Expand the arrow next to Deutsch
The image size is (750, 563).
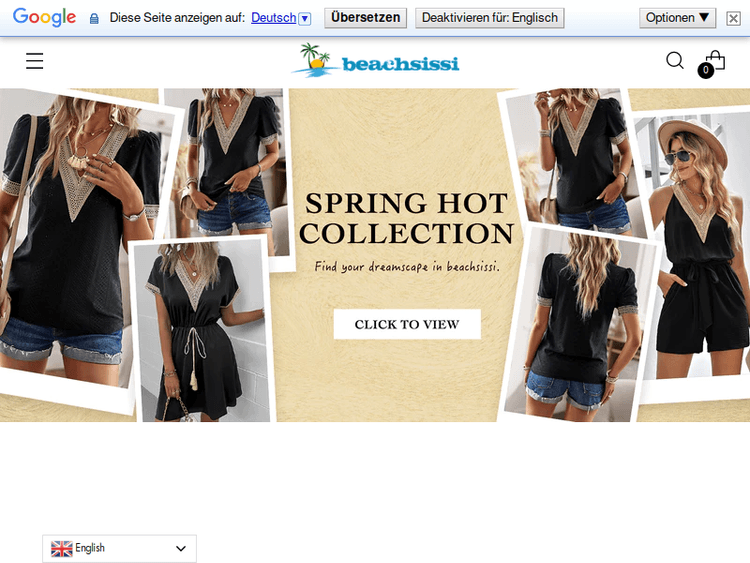305,18
